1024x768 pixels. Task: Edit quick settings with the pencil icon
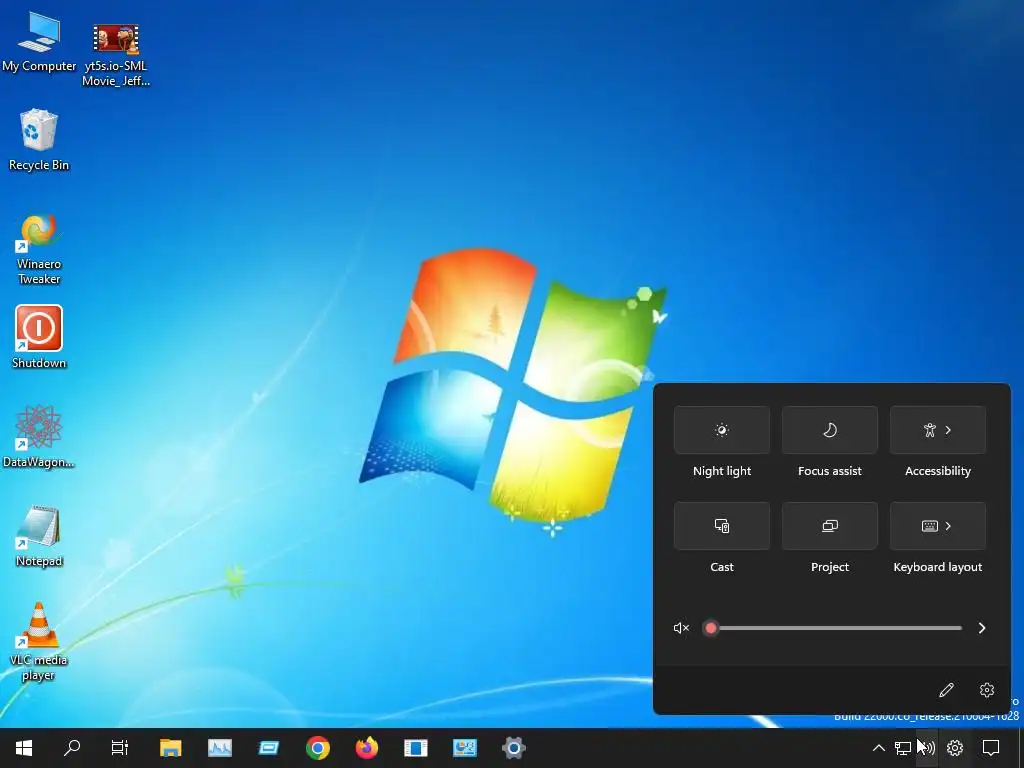[946, 690]
